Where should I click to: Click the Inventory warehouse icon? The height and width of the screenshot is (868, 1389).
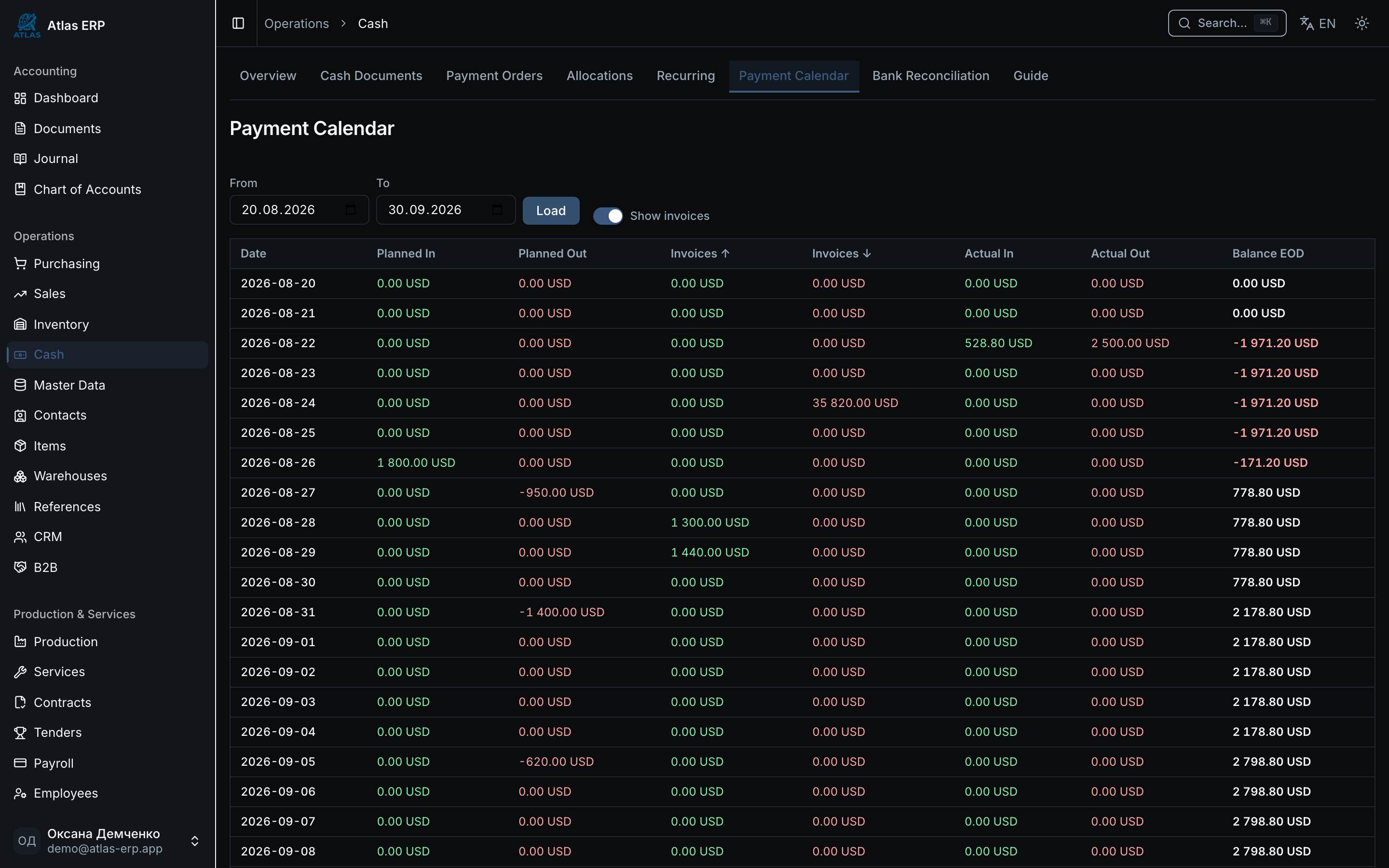[x=20, y=325]
